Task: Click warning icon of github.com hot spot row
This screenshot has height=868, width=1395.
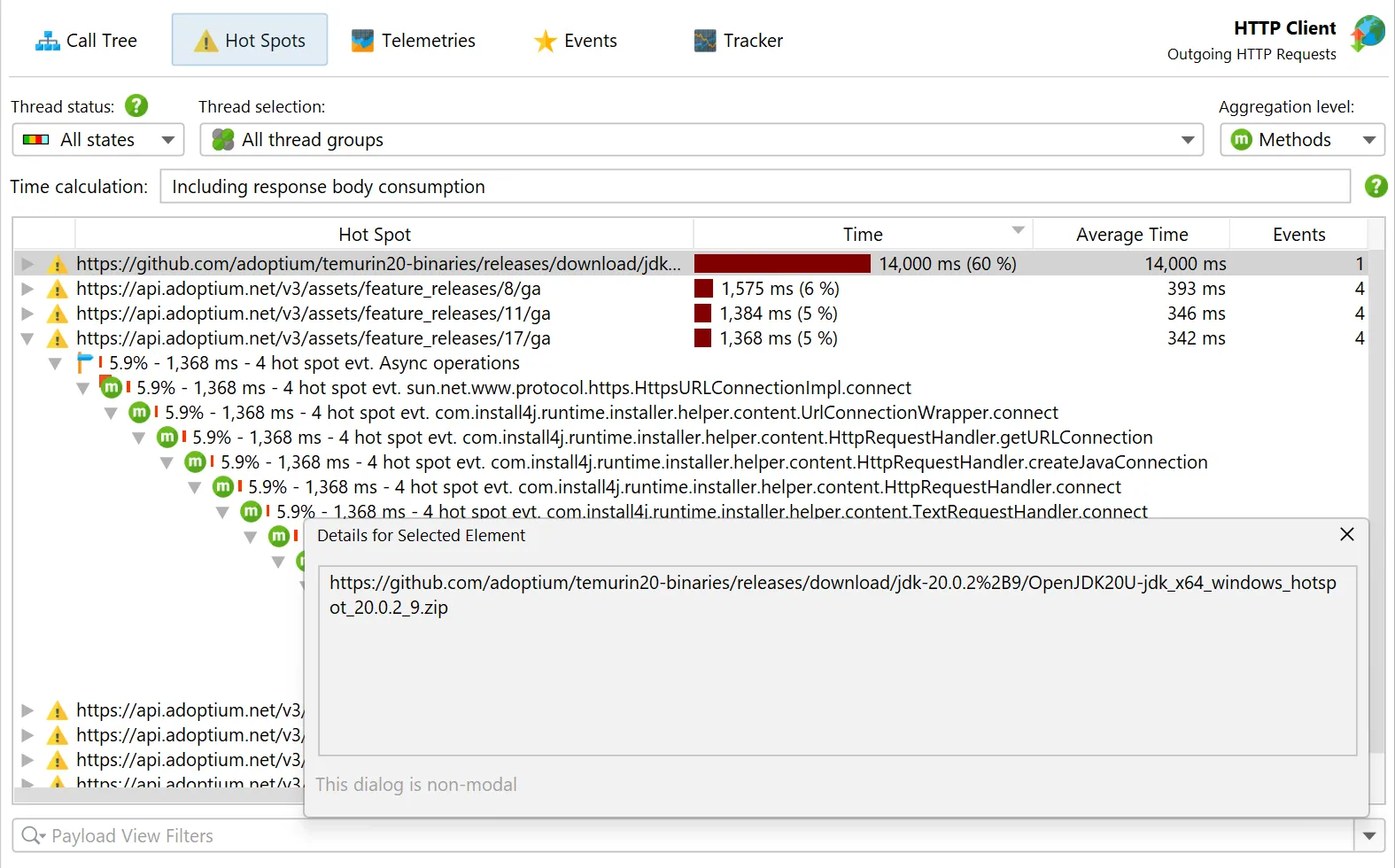Action: 58,264
